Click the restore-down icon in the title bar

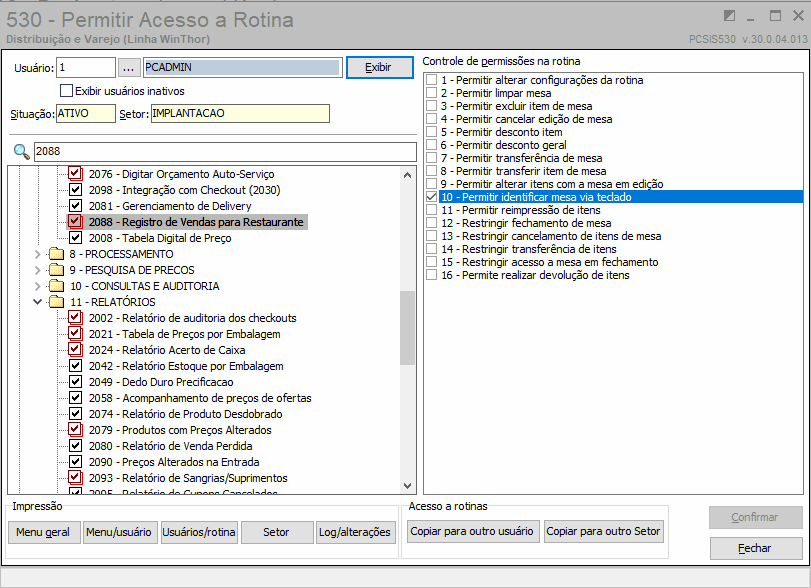coord(729,16)
